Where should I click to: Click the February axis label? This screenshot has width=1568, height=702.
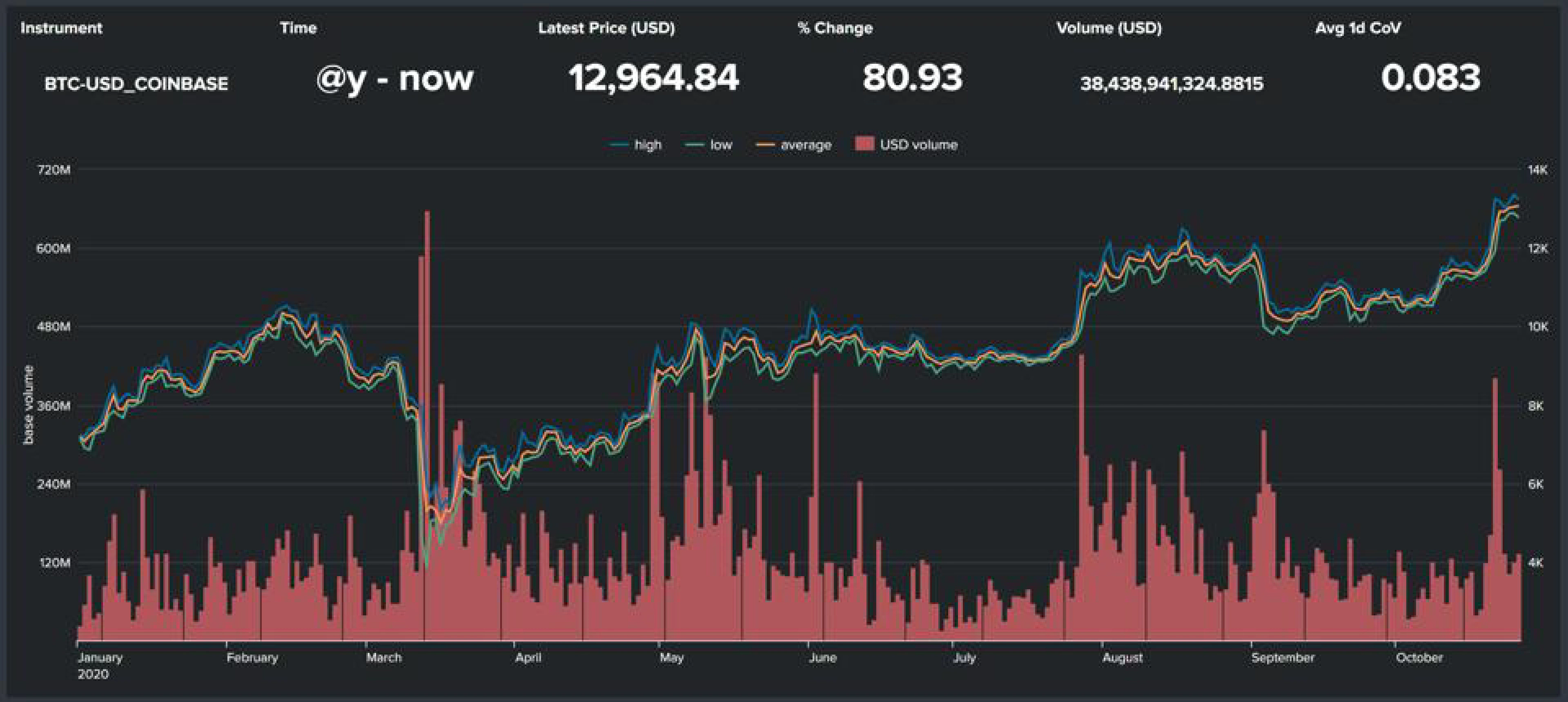(252, 657)
